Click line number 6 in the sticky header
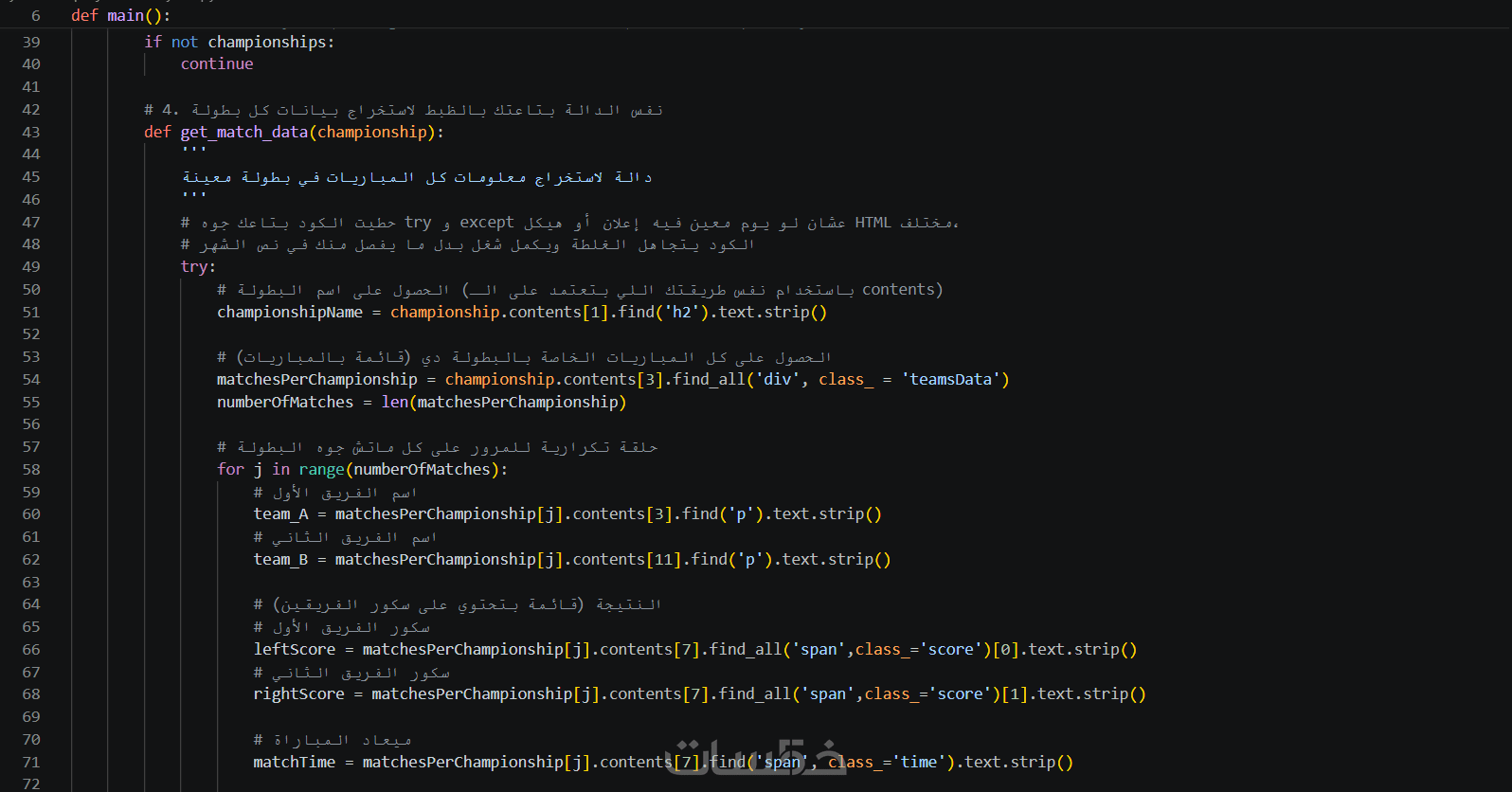 (36, 15)
